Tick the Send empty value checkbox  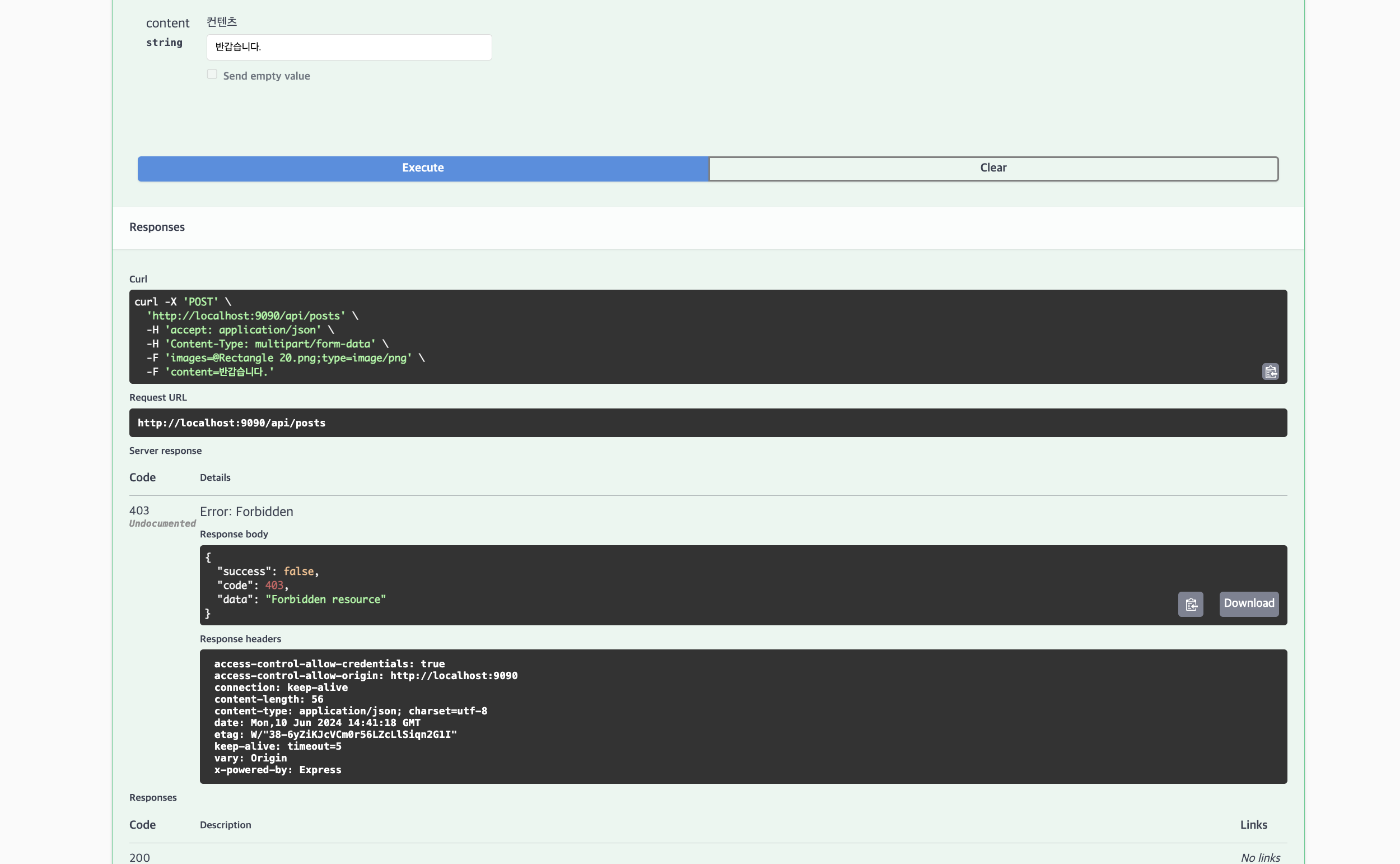[212, 75]
